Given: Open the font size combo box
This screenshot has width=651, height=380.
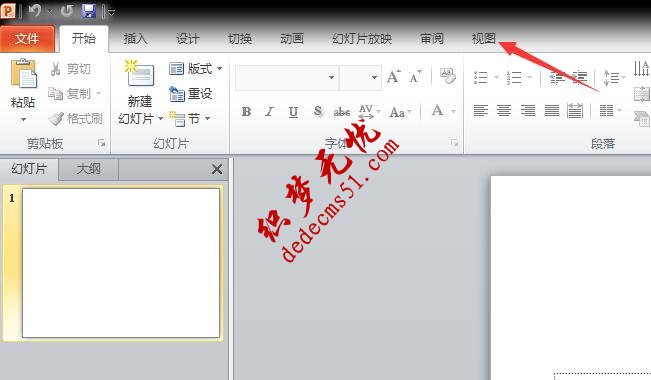Looking at the screenshot, I should (360, 77).
